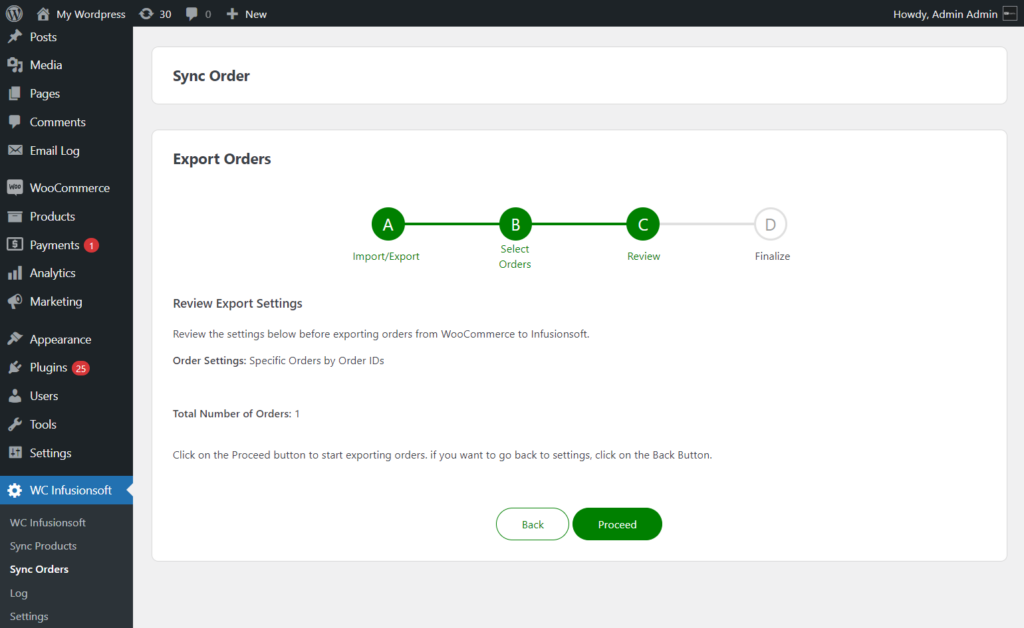Click Howdy, Admin Admin account link
1024x628 pixels.
pos(945,14)
